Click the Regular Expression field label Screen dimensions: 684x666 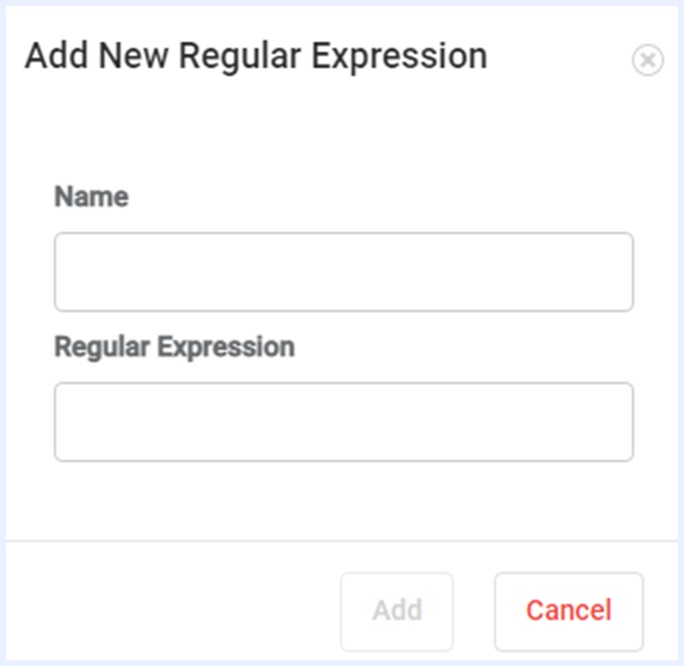point(174,346)
